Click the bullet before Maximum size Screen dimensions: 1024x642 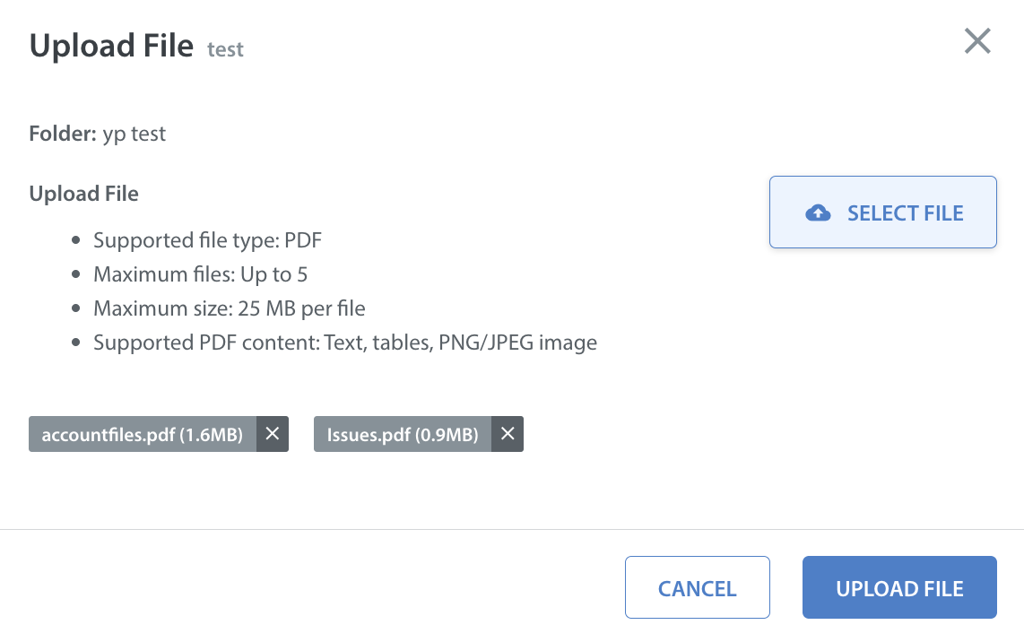tap(76, 309)
